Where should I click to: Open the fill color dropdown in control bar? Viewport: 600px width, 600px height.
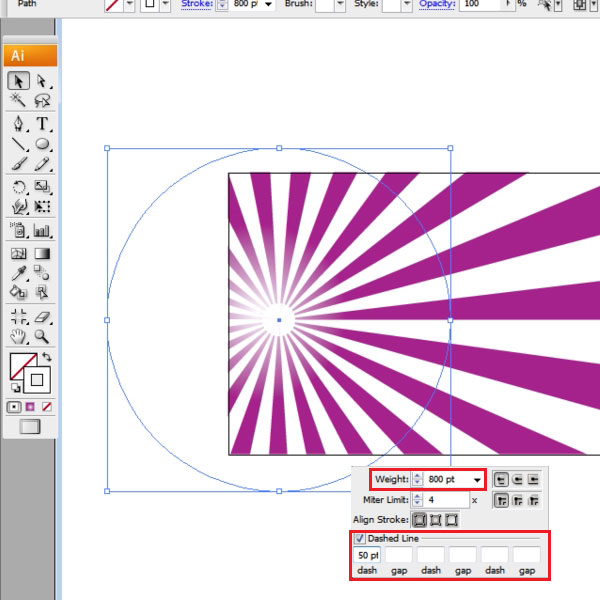pyautogui.click(x=130, y=5)
